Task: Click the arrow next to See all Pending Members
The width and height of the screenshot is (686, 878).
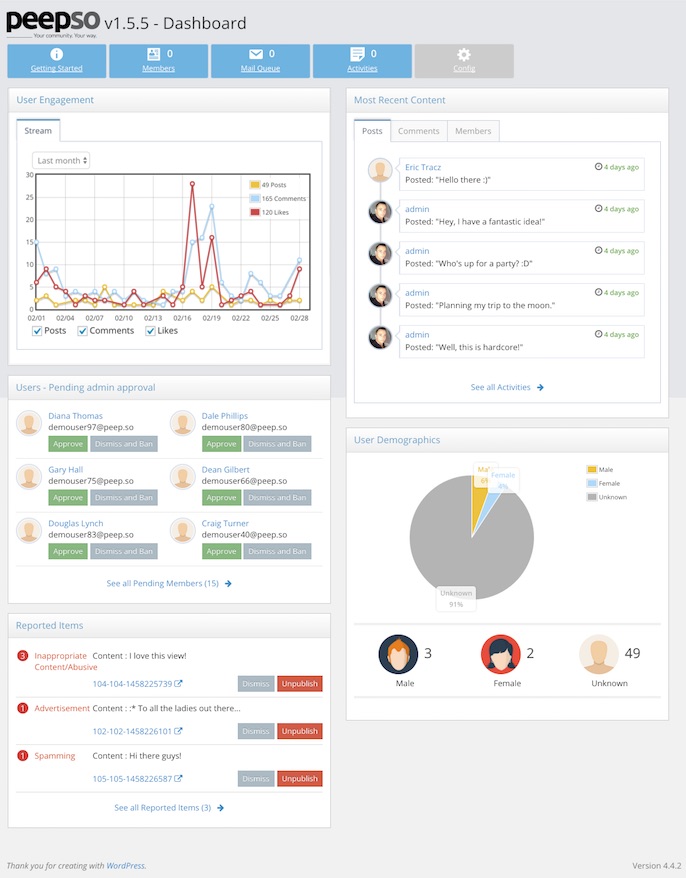Action: pyautogui.click(x=228, y=583)
